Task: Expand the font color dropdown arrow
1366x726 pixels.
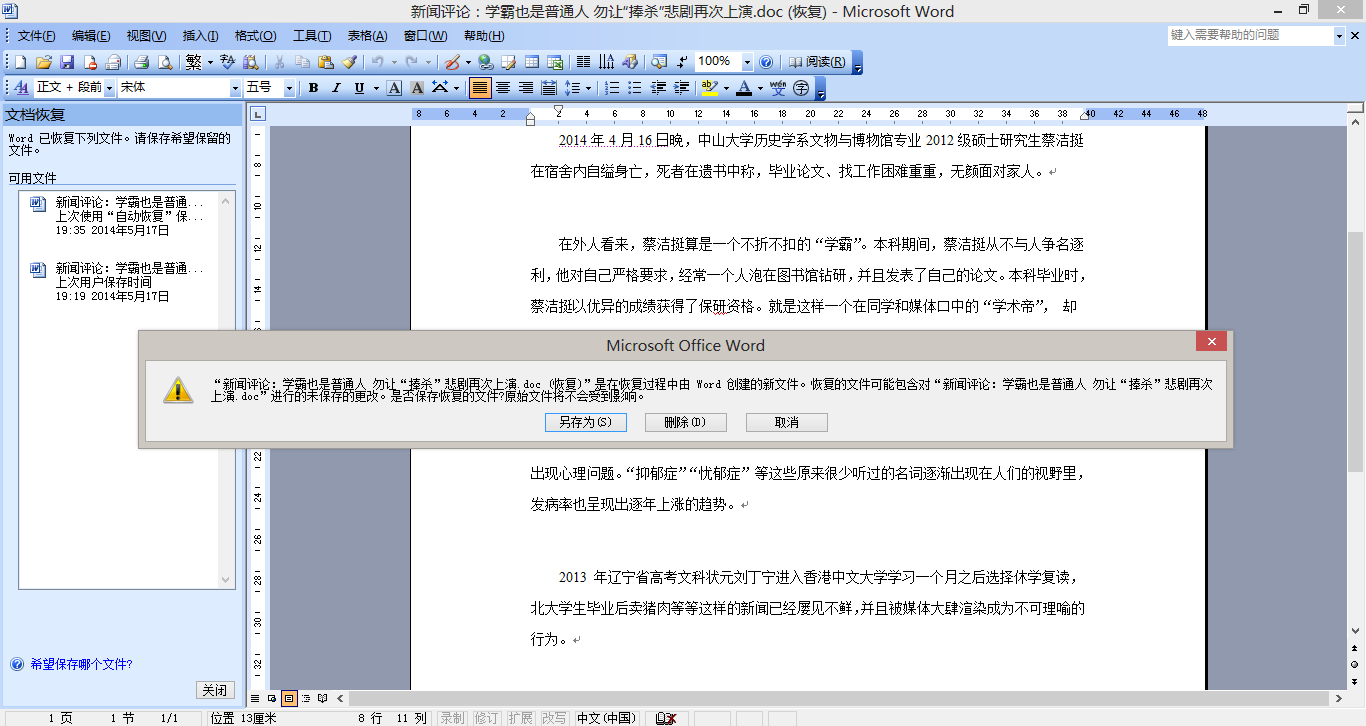Action: click(760, 88)
